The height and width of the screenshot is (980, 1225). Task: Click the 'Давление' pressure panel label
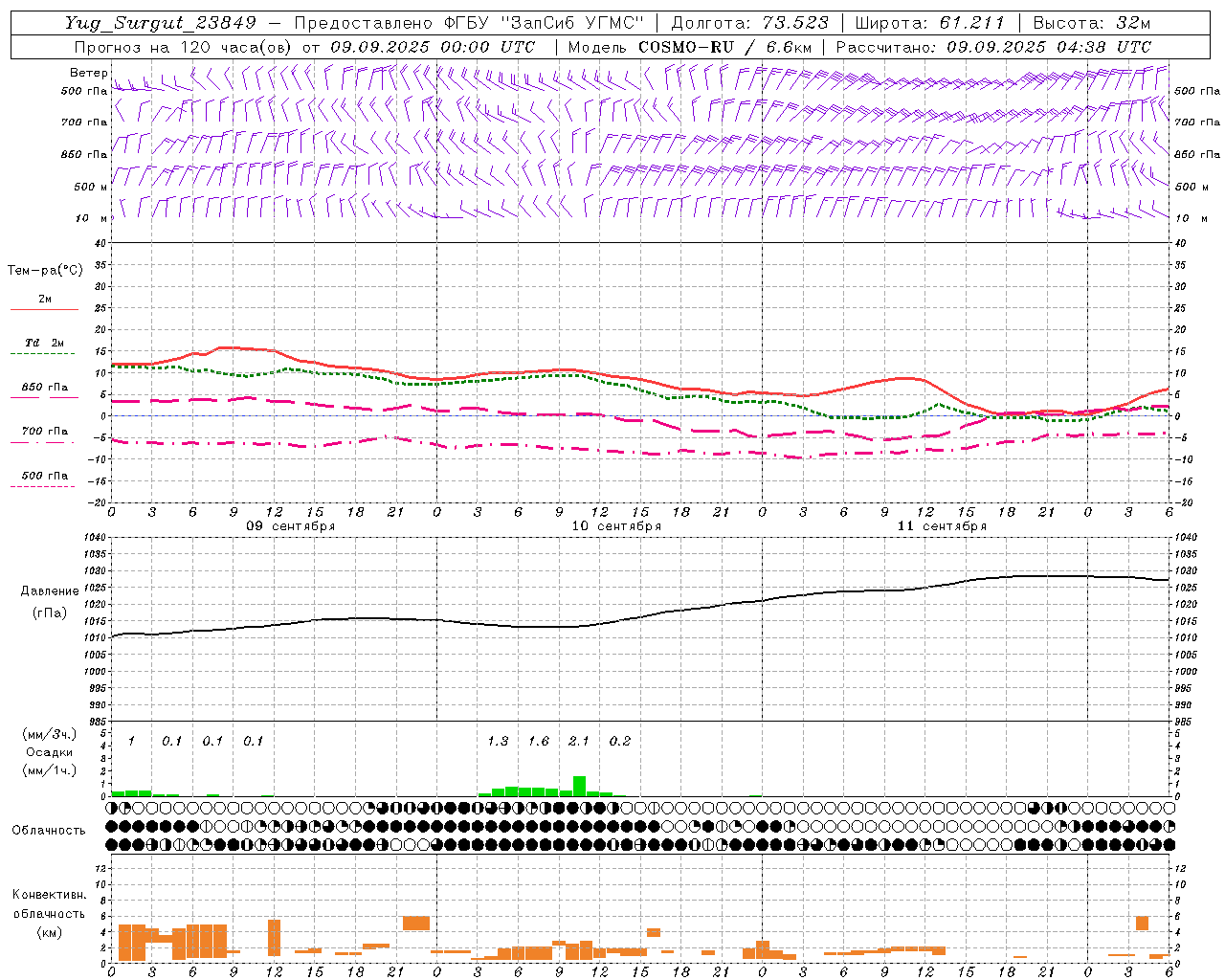[x=50, y=590]
